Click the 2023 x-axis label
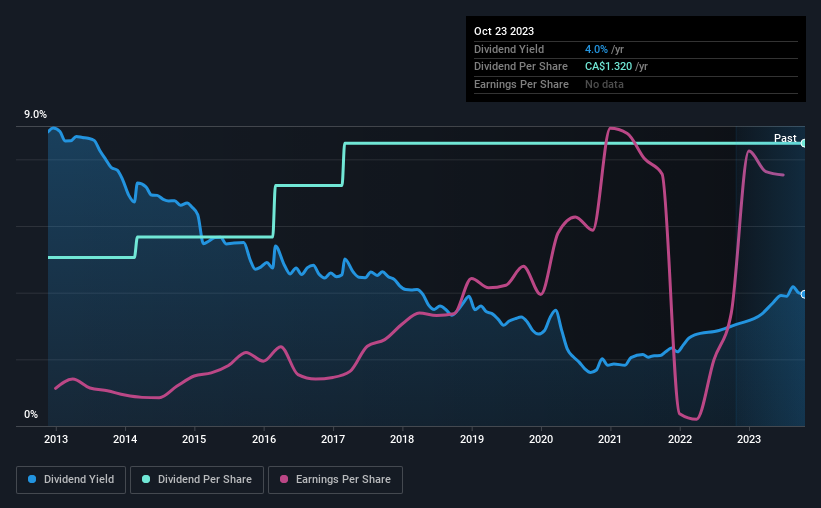The width and height of the screenshot is (821, 508). coord(749,439)
